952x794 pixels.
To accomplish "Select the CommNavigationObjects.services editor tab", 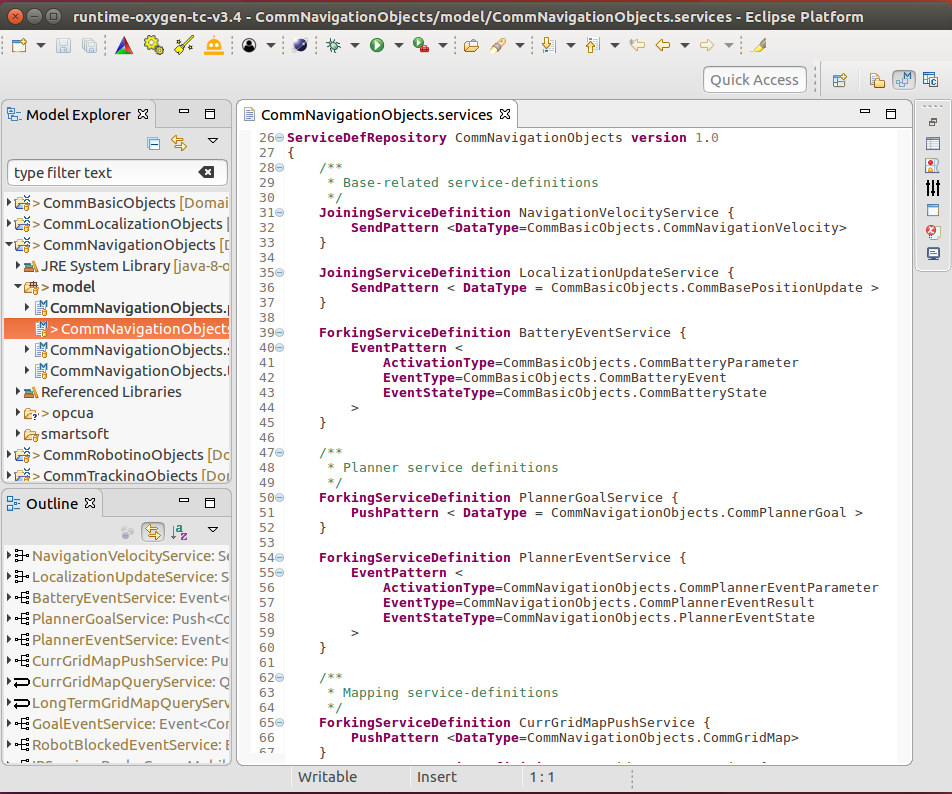I will click(376, 115).
